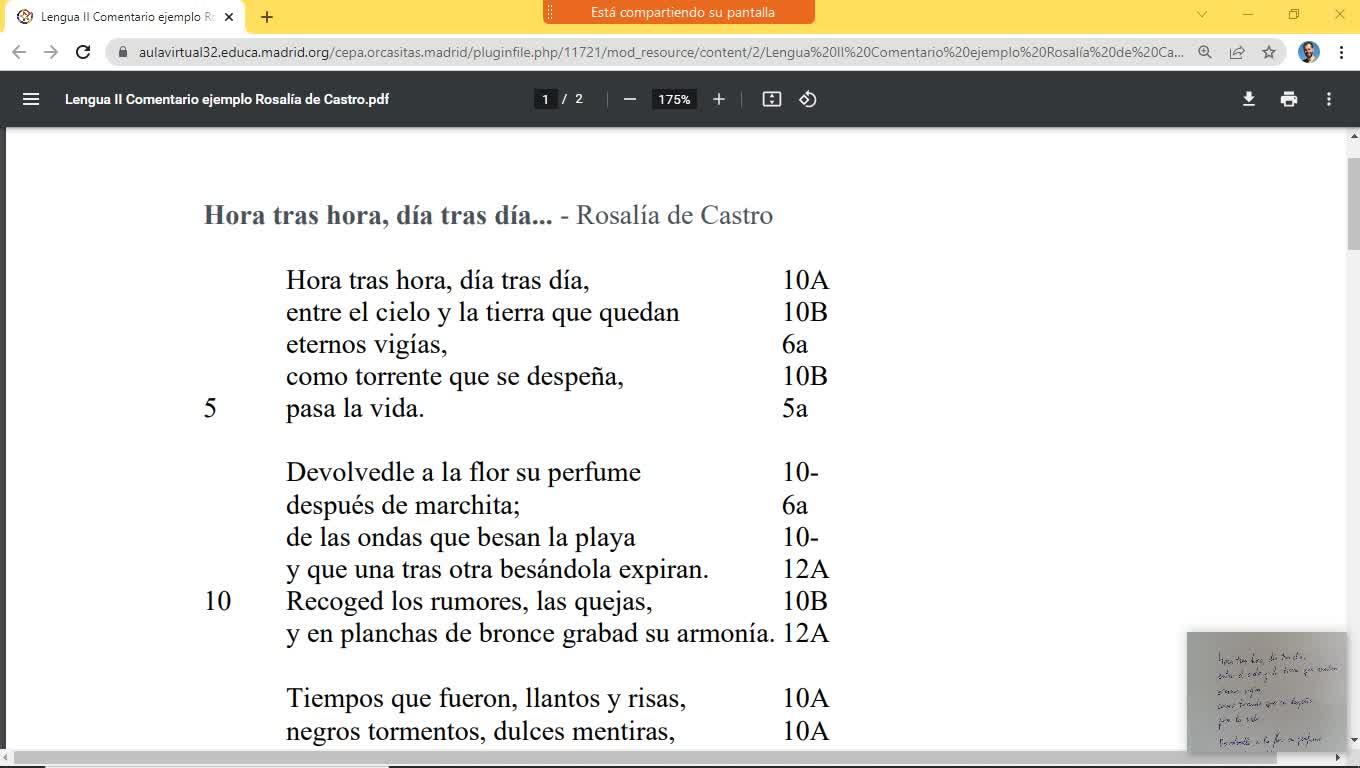Image resolution: width=1360 pixels, height=768 pixels.
Task: Rotate the document counterclockwise
Action: 808,99
